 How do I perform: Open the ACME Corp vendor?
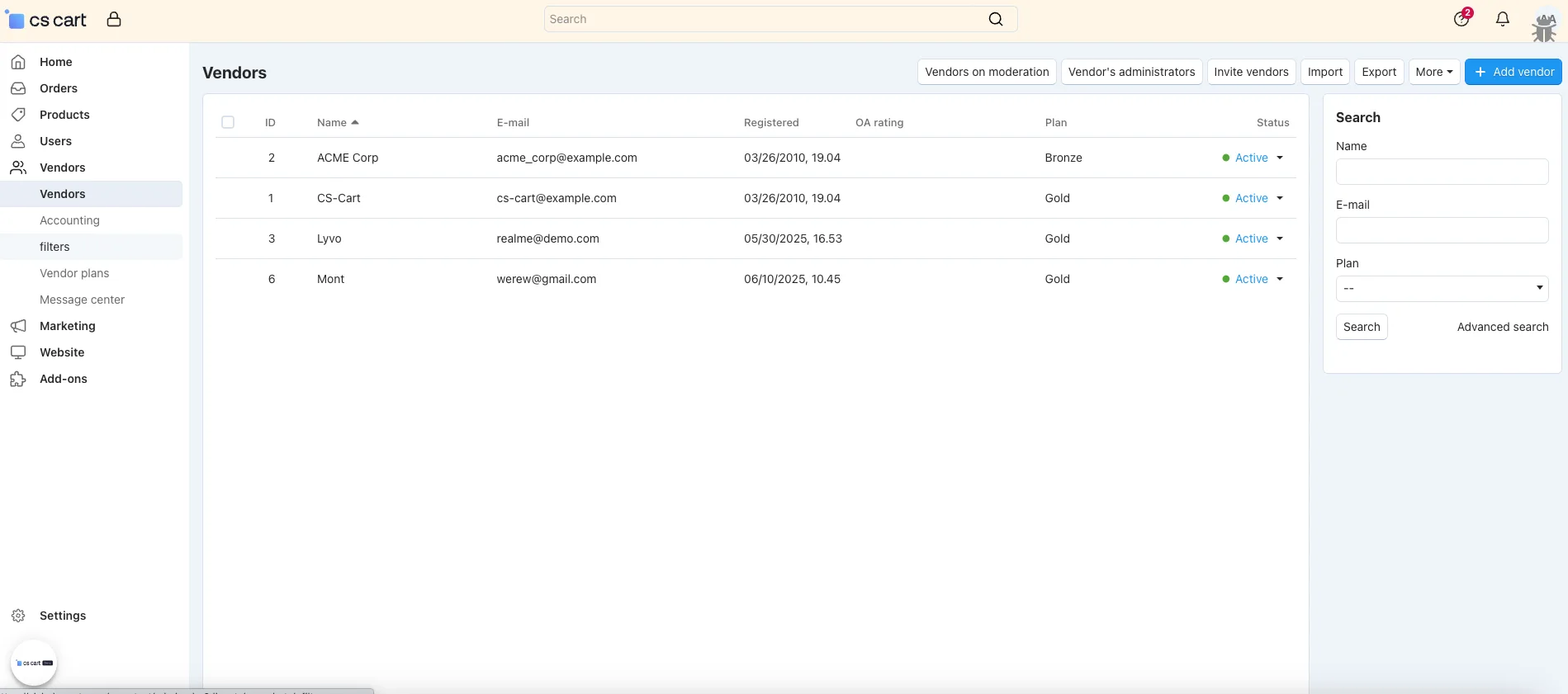(x=348, y=158)
